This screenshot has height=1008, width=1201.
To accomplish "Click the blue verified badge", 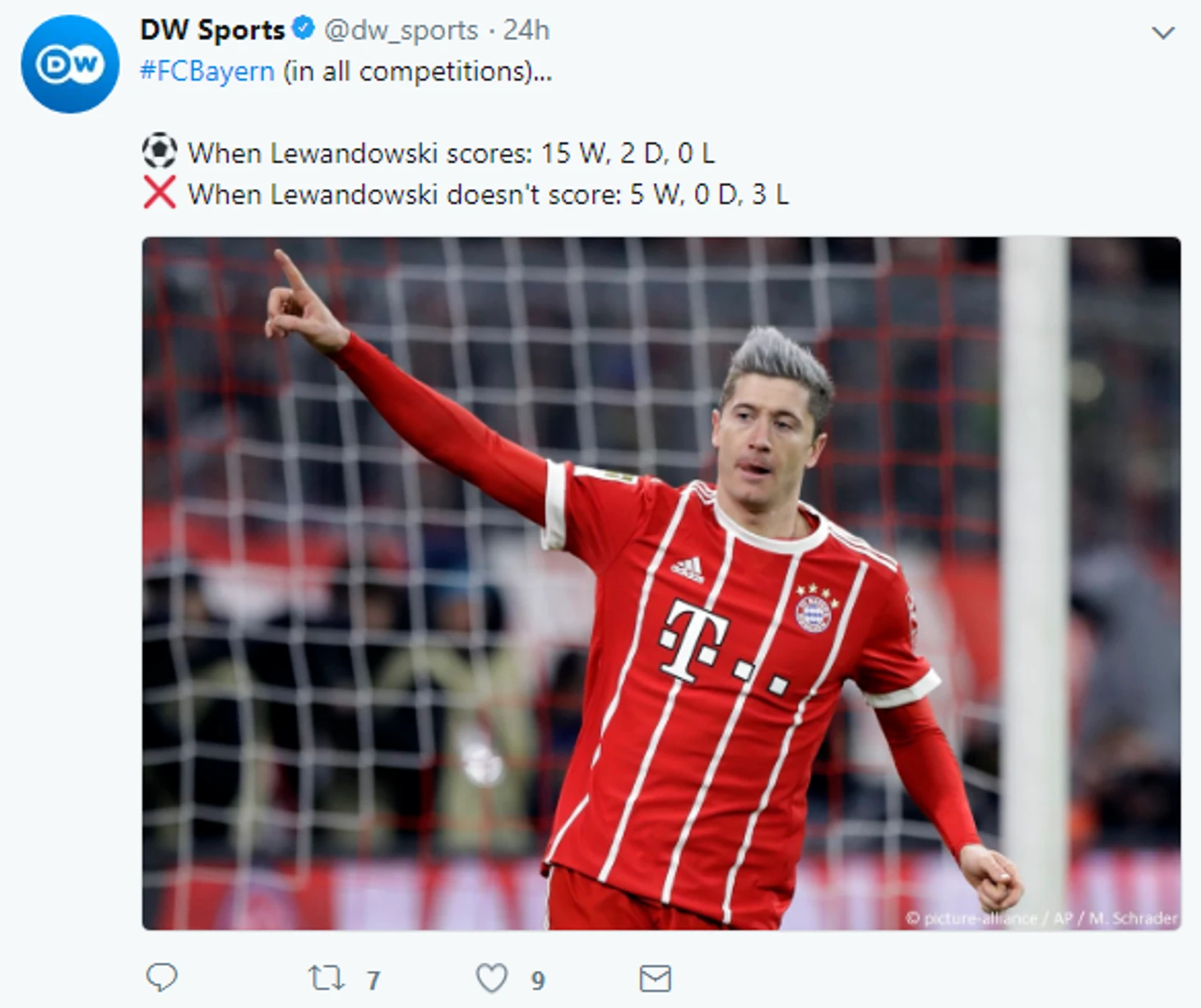I will [x=304, y=30].
